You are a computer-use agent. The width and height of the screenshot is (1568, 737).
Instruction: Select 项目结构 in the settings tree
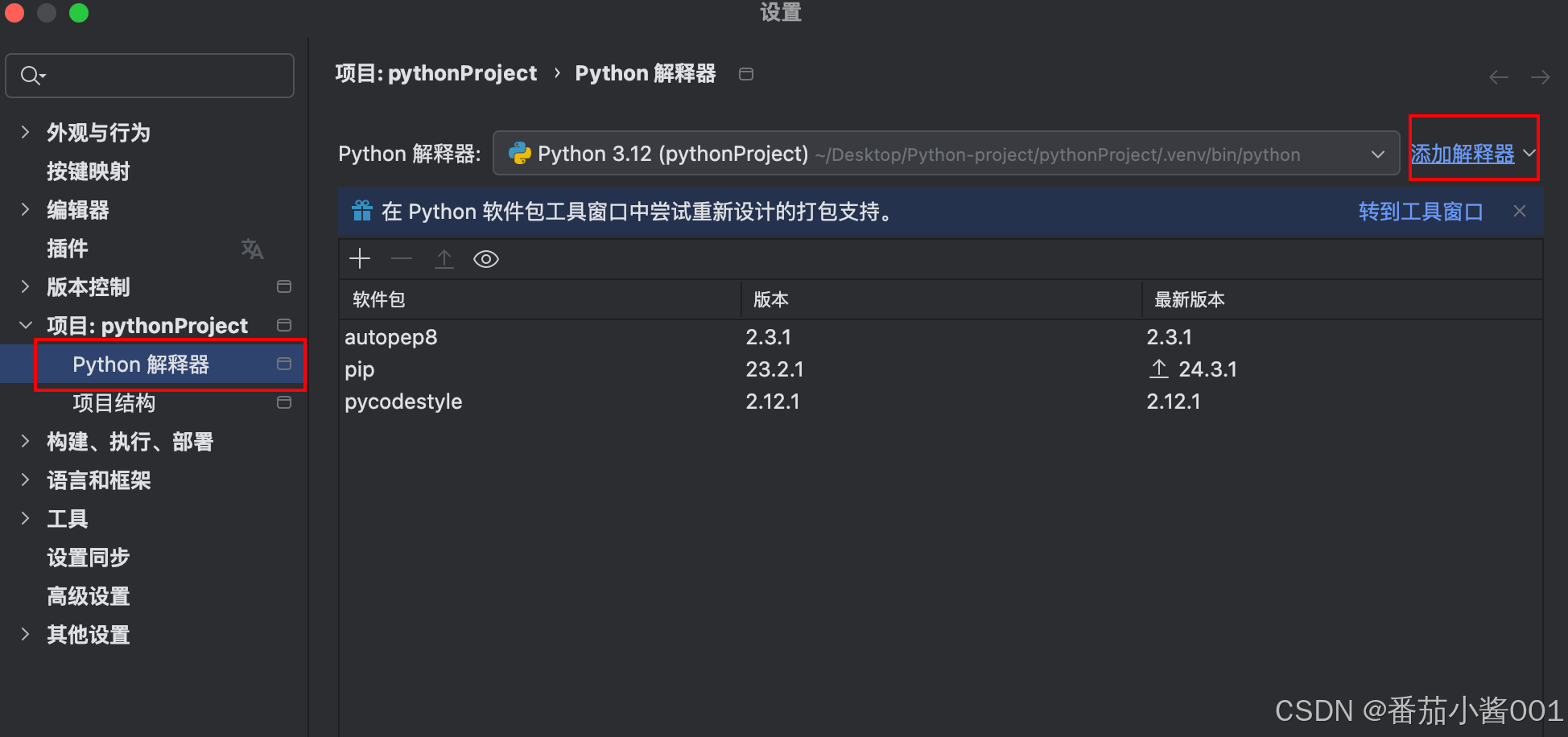tap(114, 403)
